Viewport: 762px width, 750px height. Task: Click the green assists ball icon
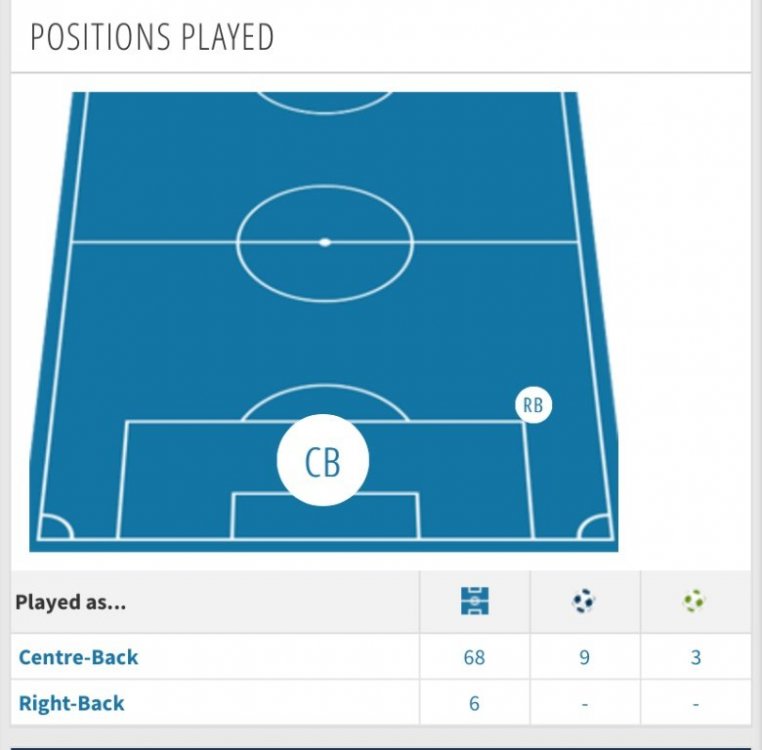click(695, 601)
